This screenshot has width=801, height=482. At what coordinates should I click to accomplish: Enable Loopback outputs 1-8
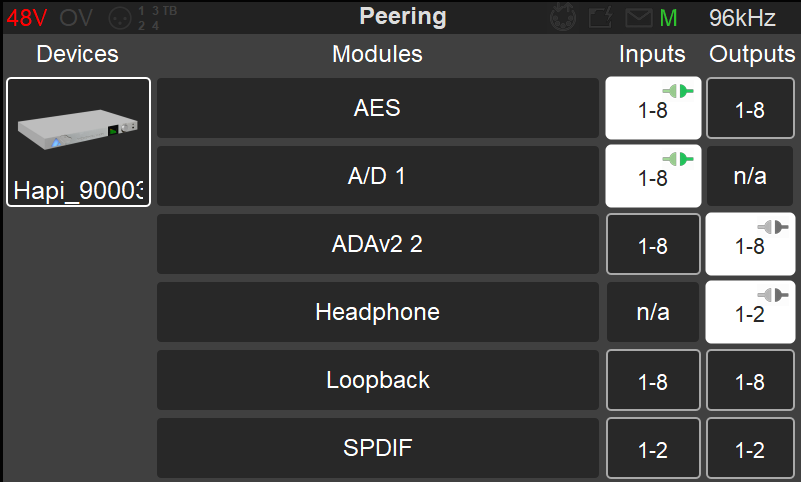[x=750, y=380]
